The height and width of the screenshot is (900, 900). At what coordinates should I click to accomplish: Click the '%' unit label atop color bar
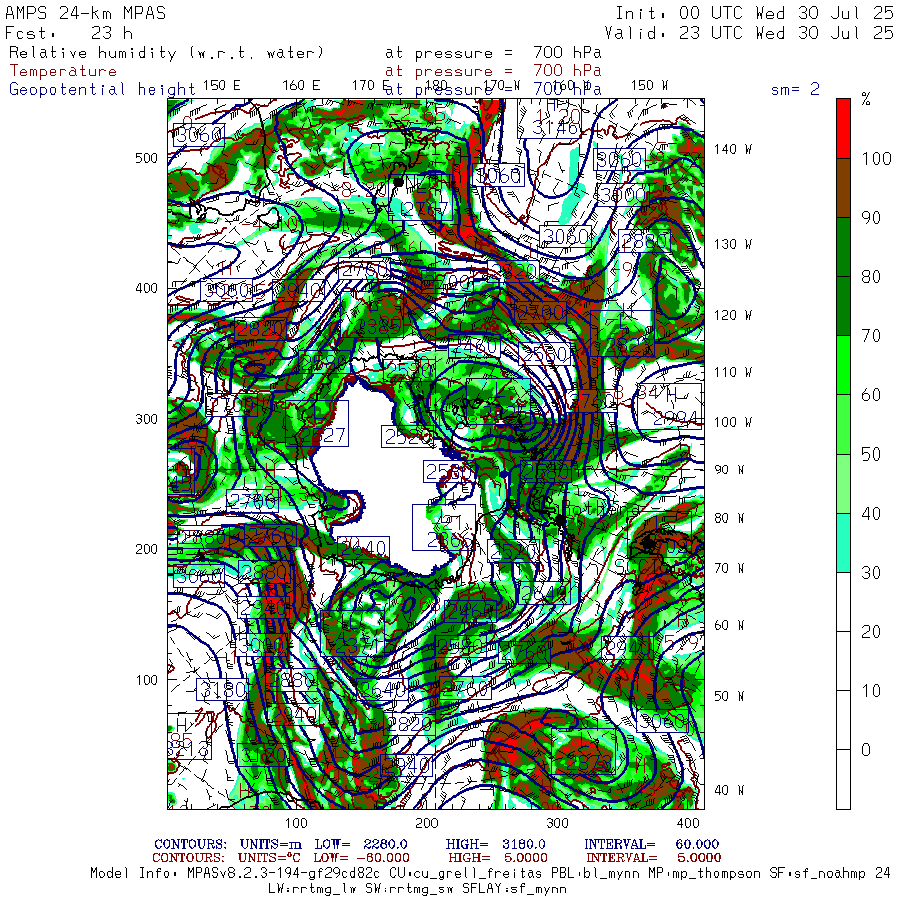click(866, 100)
